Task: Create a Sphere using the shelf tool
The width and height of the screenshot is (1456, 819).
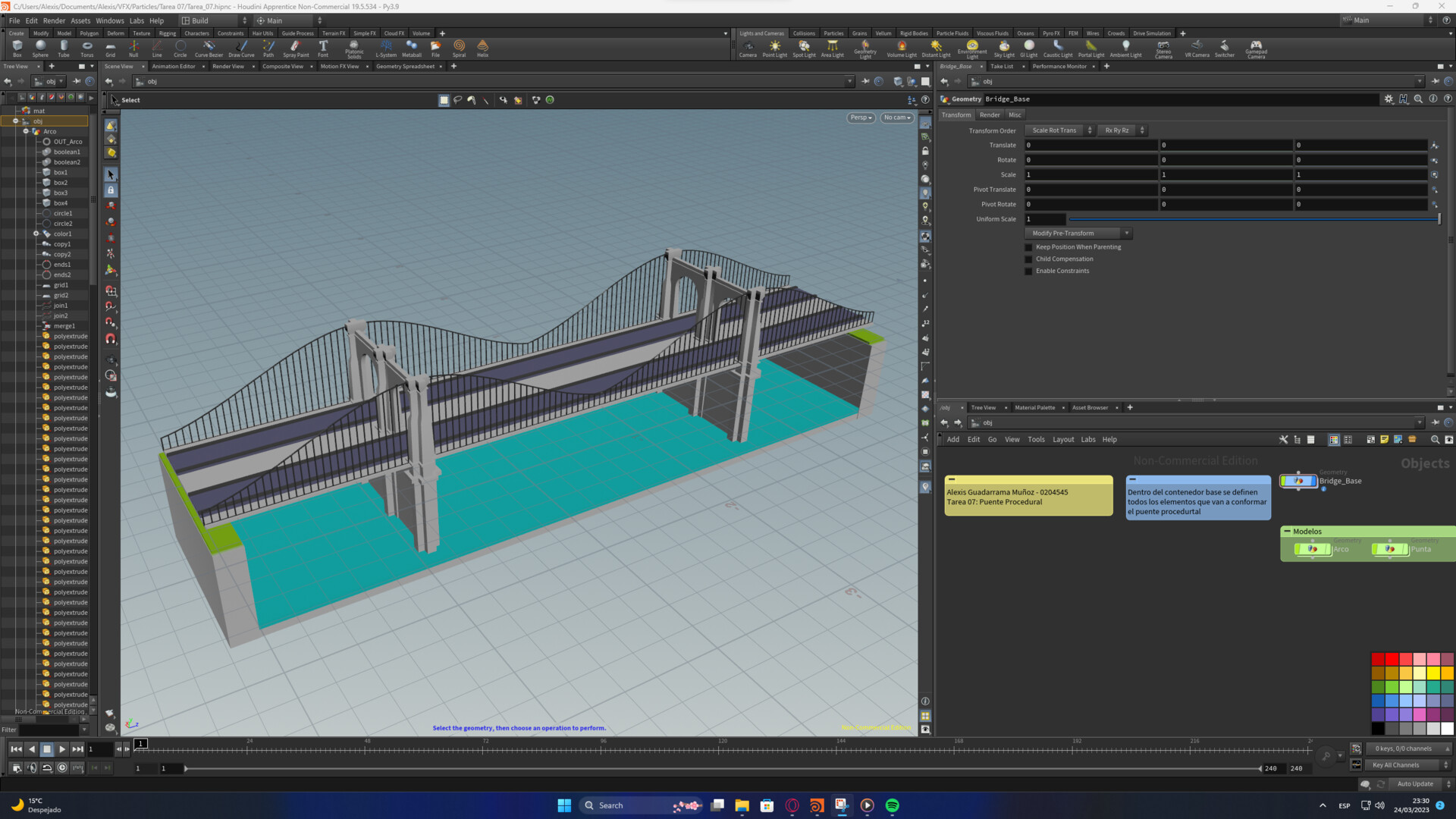Action: coord(39,48)
